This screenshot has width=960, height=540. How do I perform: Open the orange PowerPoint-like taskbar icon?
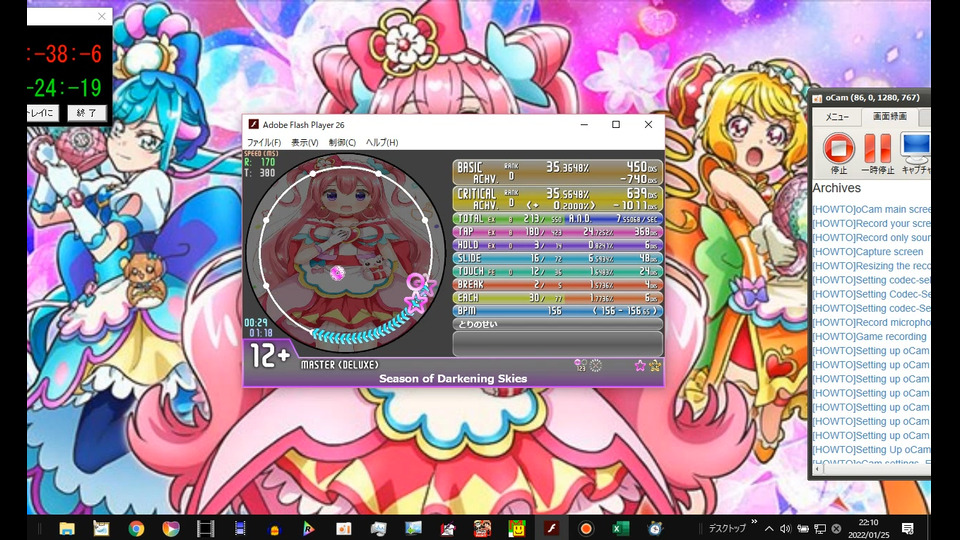click(x=343, y=528)
